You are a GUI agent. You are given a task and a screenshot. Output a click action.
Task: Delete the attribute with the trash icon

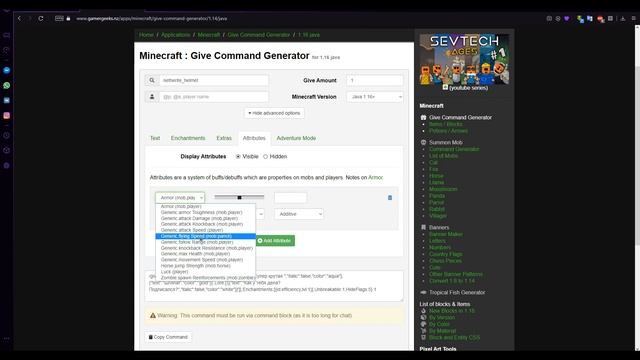coord(390,198)
